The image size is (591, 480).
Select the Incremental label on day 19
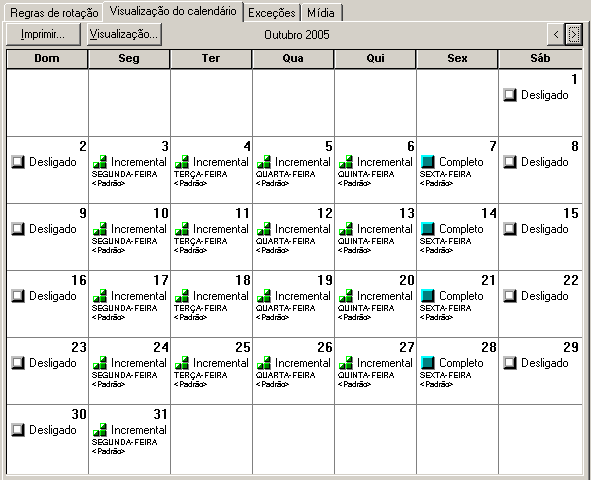pos(303,296)
